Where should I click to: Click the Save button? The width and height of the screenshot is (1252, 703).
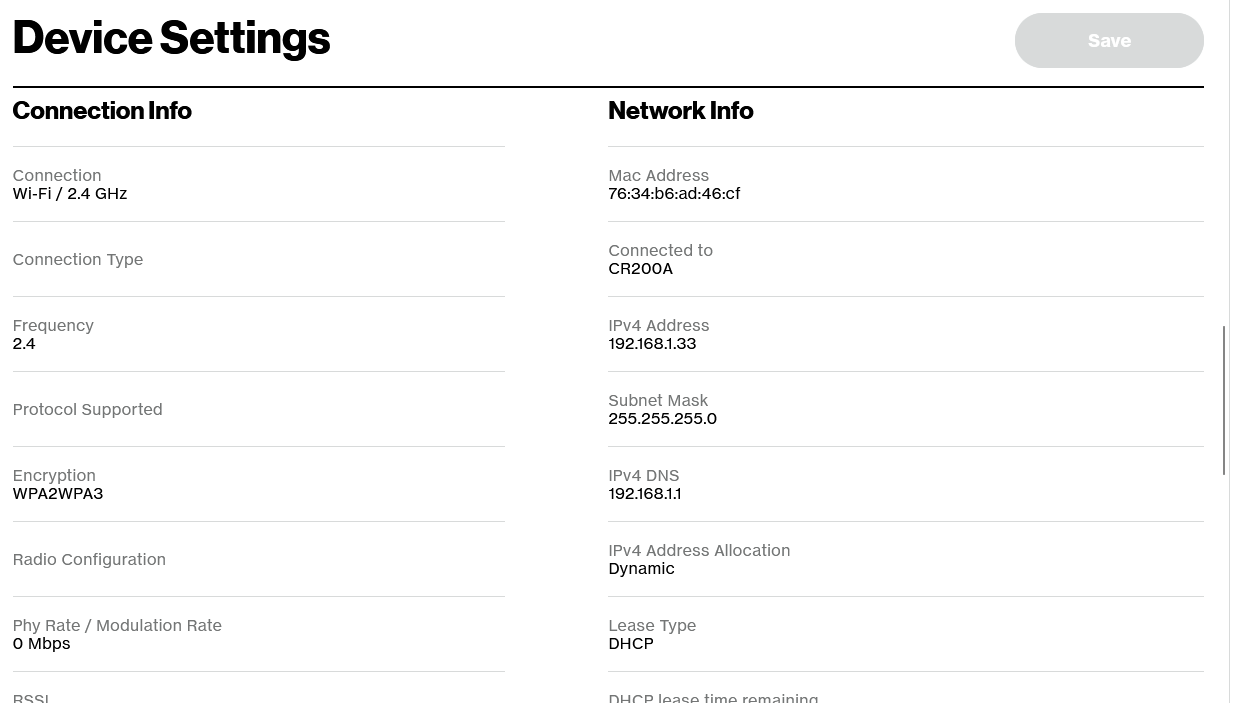pyautogui.click(x=1108, y=41)
